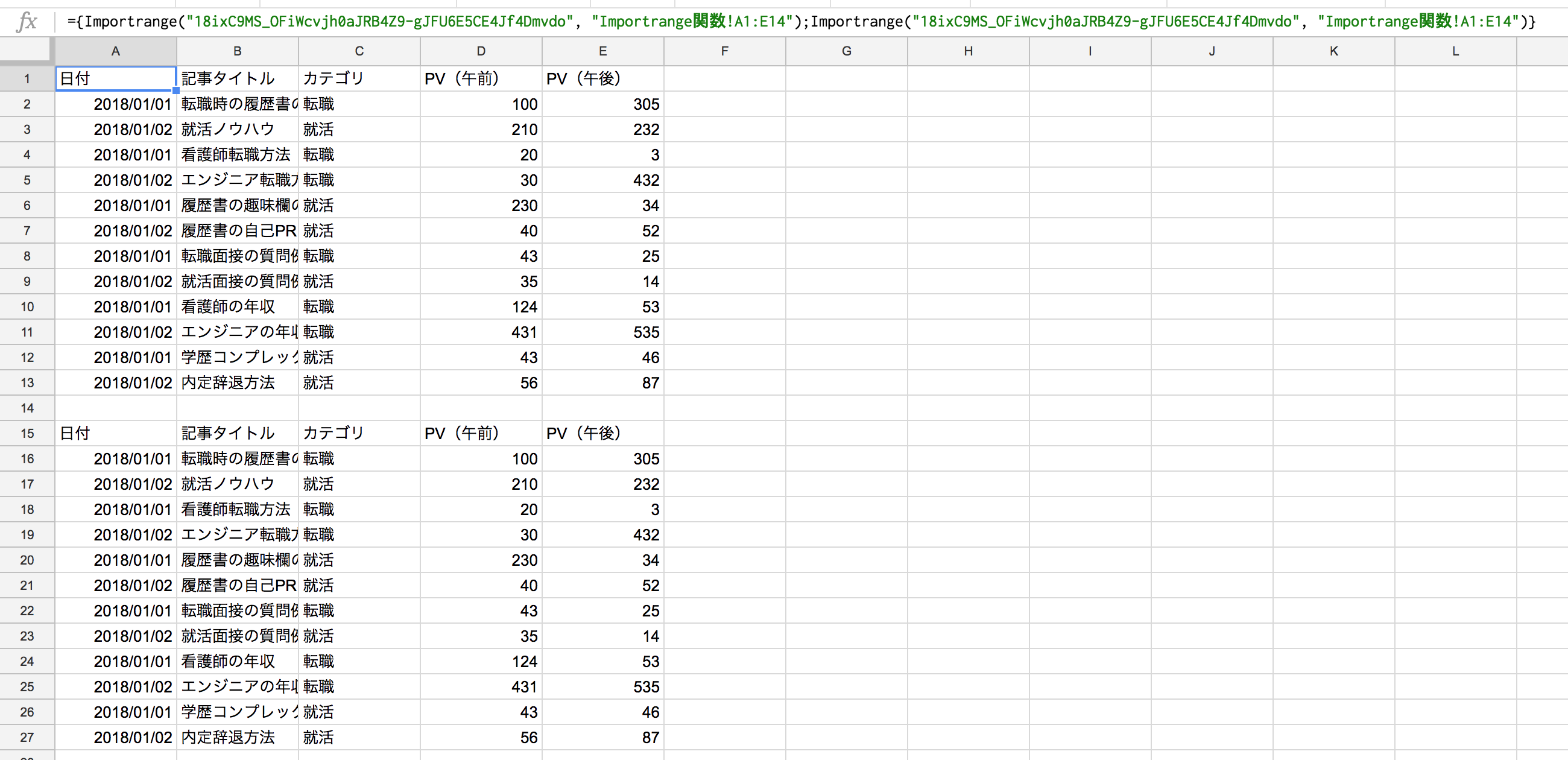Select column K header
The image size is (1568, 760).
coord(1333,51)
